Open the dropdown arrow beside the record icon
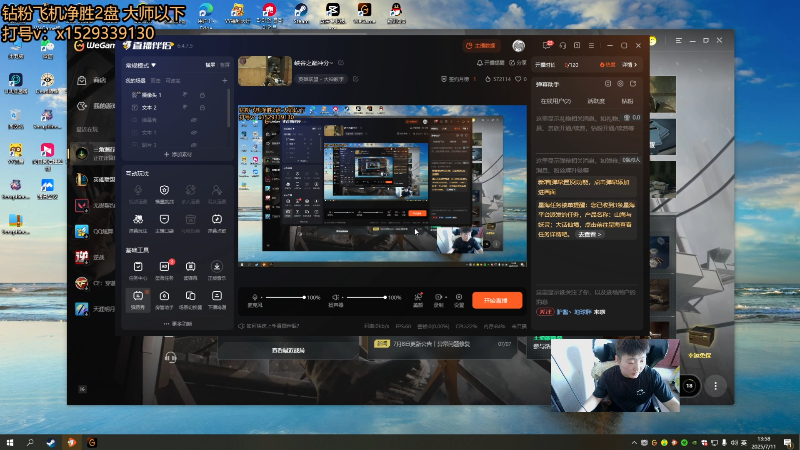Screen dimensions: 800x450 tap(445, 297)
